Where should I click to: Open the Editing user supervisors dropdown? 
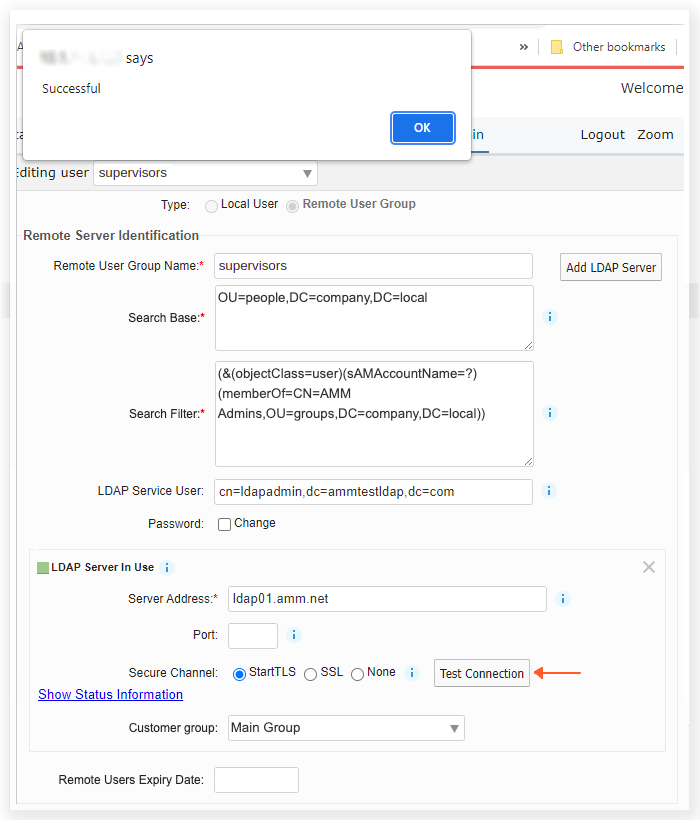tap(205, 173)
